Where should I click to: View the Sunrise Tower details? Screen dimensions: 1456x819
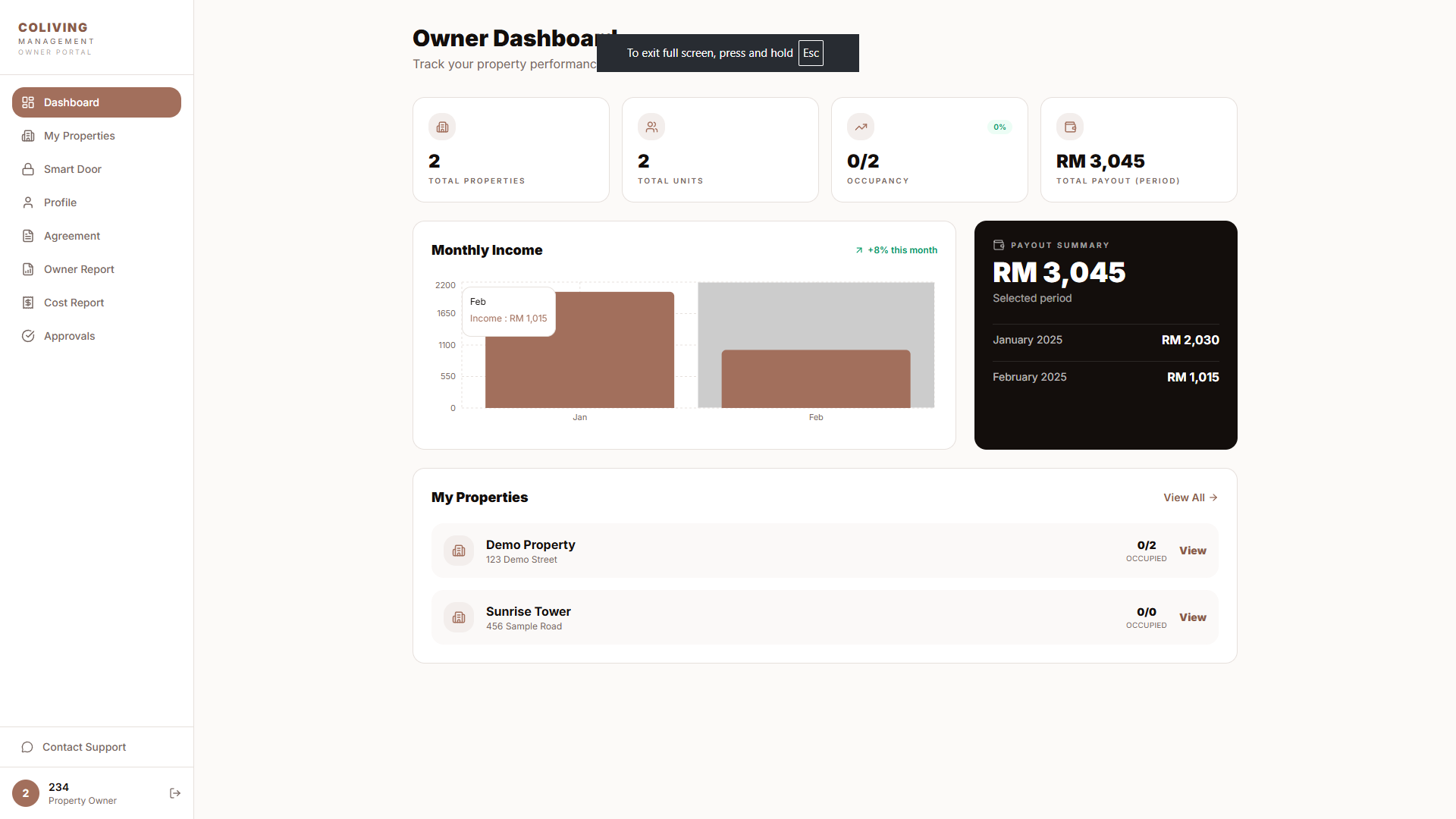click(x=1192, y=617)
